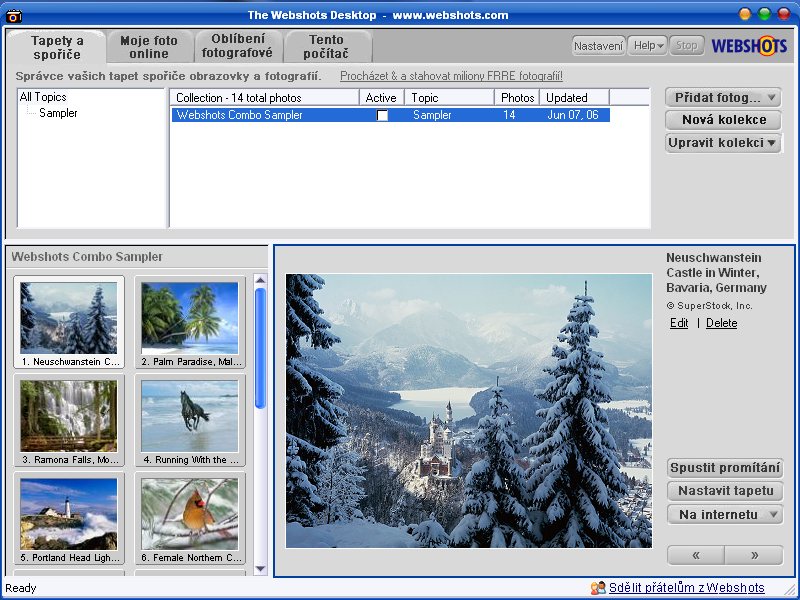Select the Neuschwanstein Castle thumbnail
Screen dimensions: 800x600
pos(69,322)
